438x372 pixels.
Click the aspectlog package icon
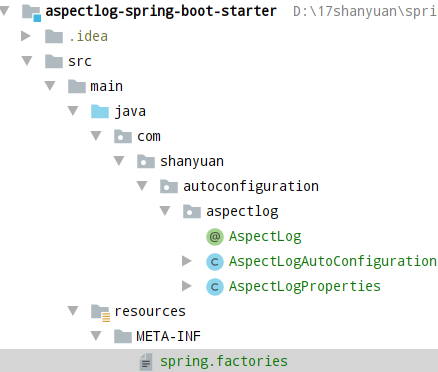click(192, 212)
